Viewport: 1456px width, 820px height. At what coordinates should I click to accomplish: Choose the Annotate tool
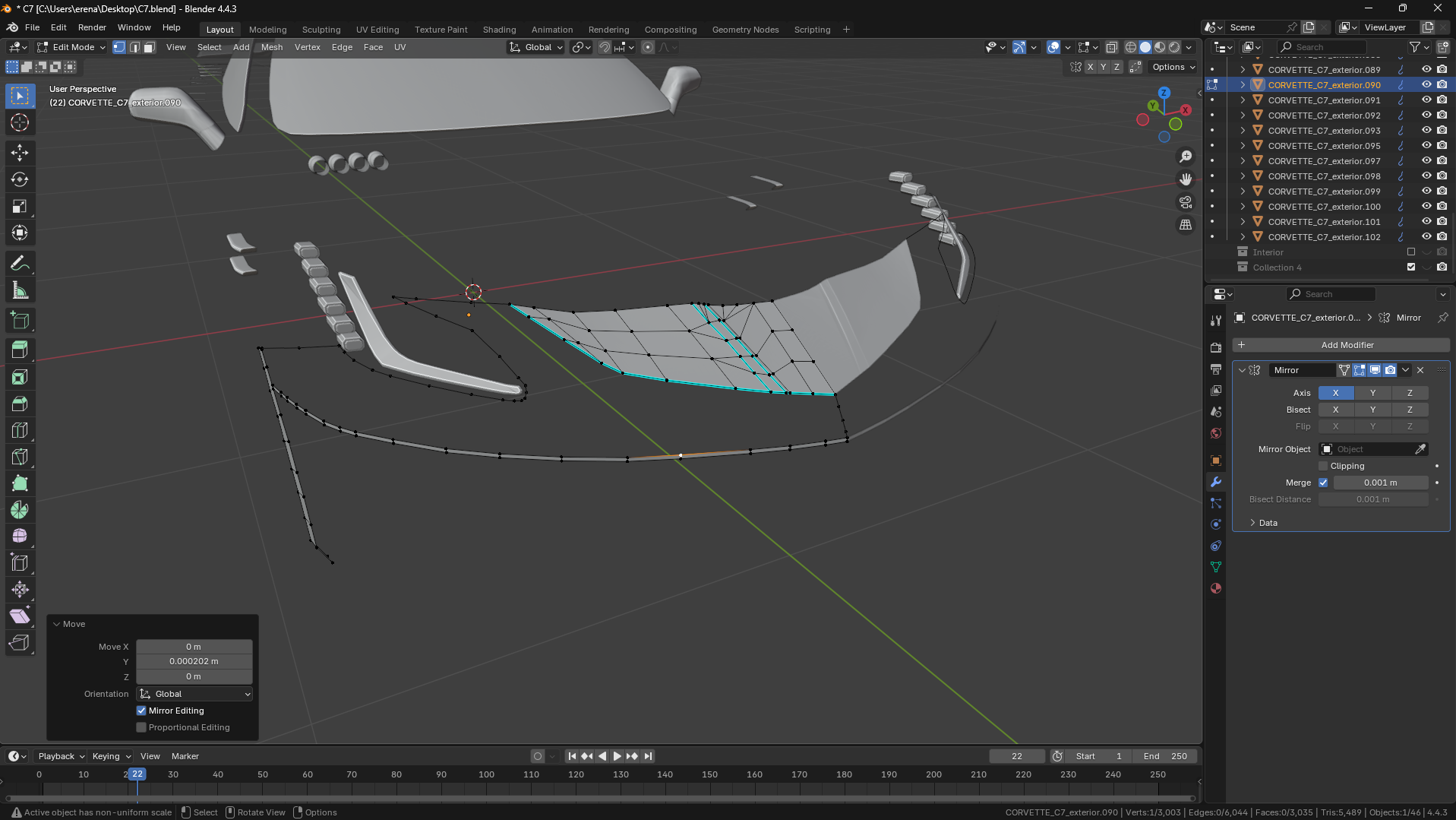click(x=20, y=264)
